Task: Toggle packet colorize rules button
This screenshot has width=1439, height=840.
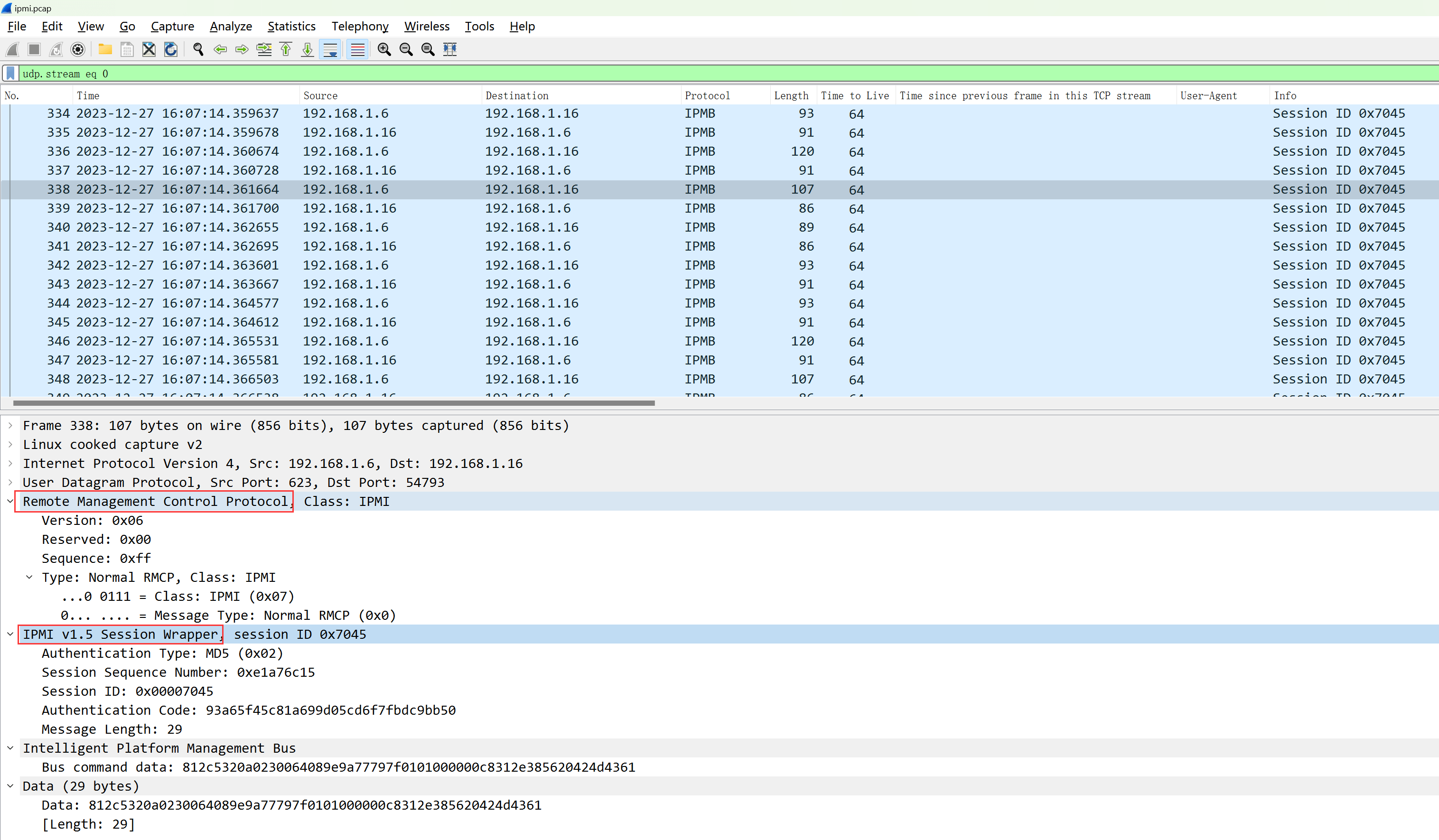Action: [357, 50]
